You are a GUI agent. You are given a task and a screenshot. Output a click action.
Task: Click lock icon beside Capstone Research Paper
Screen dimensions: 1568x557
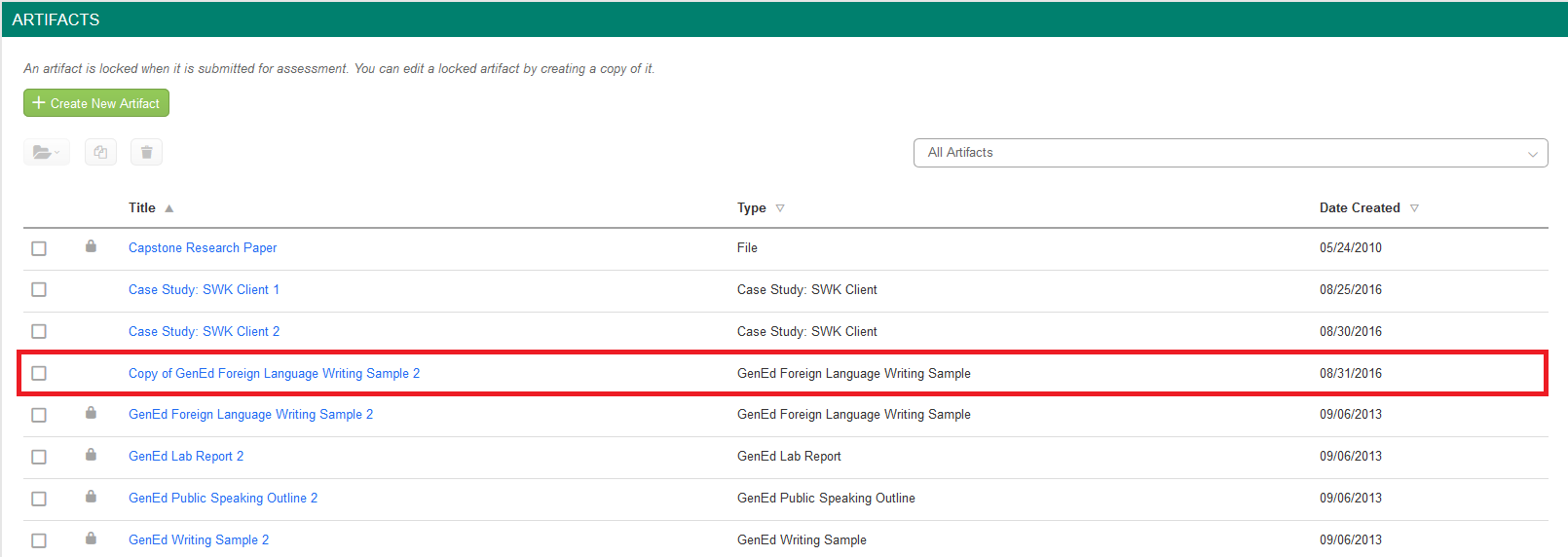tap(91, 246)
